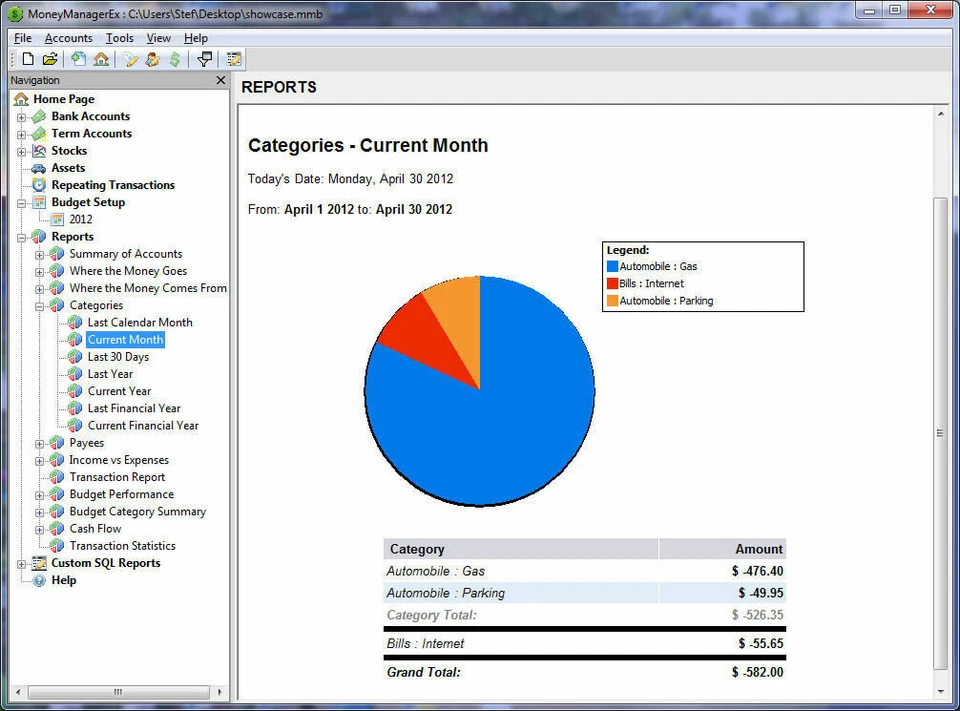Open the Currency dialog via dollar icon
The width and height of the screenshot is (960, 711).
click(173, 59)
